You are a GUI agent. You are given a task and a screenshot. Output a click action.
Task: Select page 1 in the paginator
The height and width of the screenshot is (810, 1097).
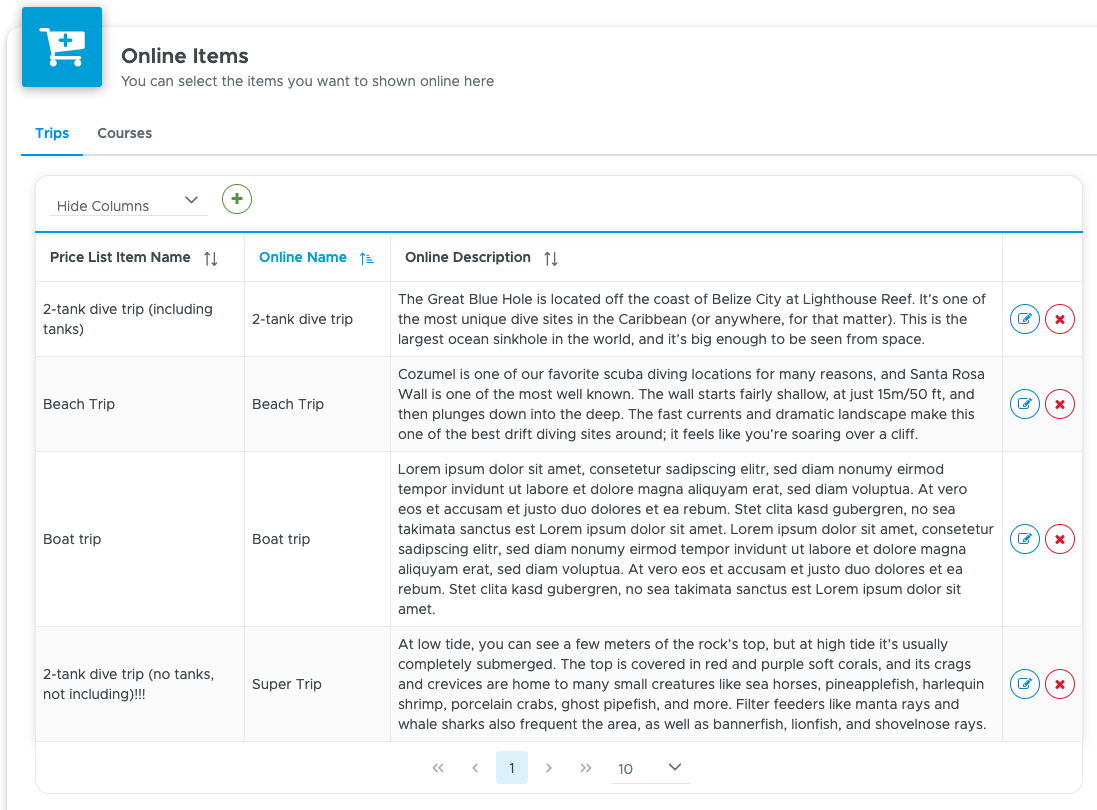point(512,768)
